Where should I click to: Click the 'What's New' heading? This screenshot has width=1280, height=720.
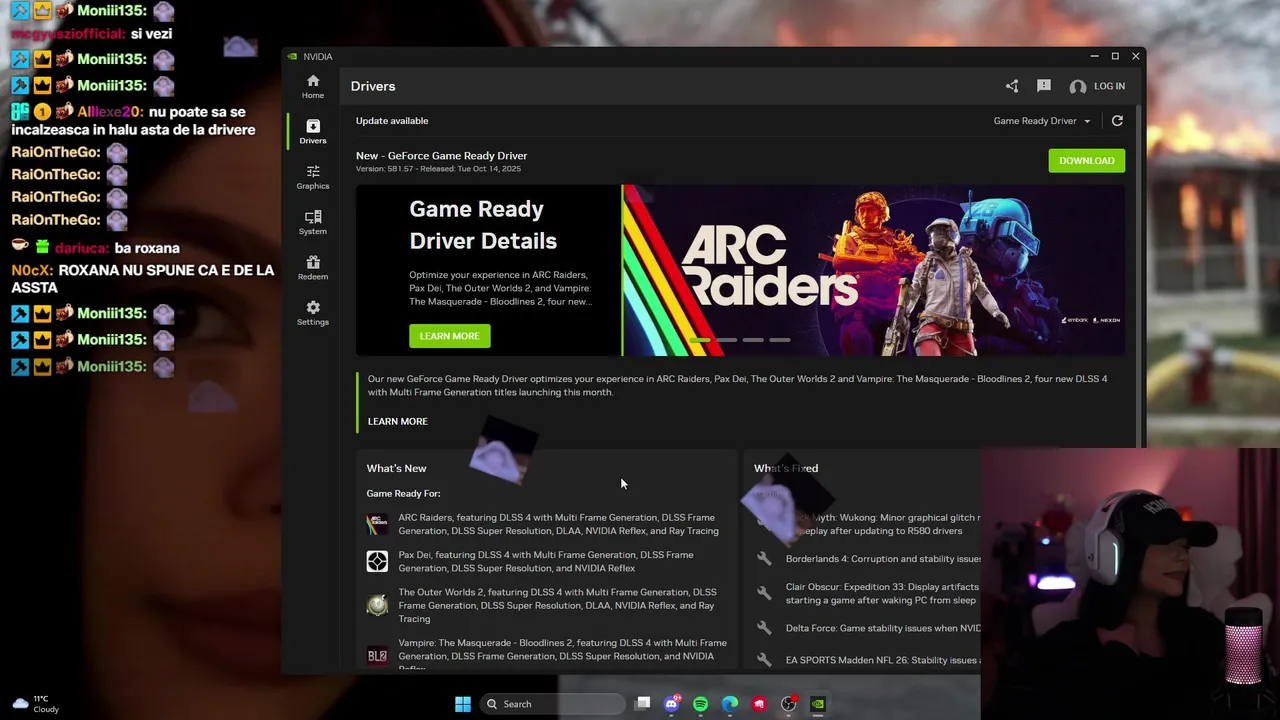[396, 468]
